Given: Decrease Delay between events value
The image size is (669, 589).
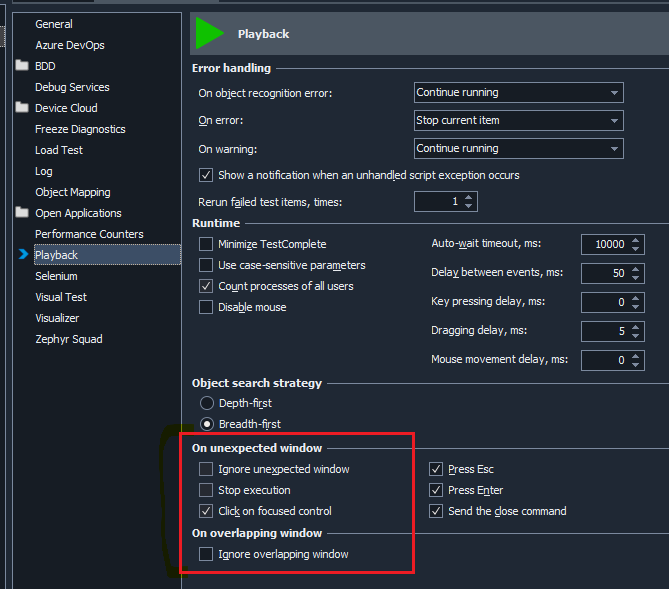Looking at the screenshot, I should tap(636, 278).
